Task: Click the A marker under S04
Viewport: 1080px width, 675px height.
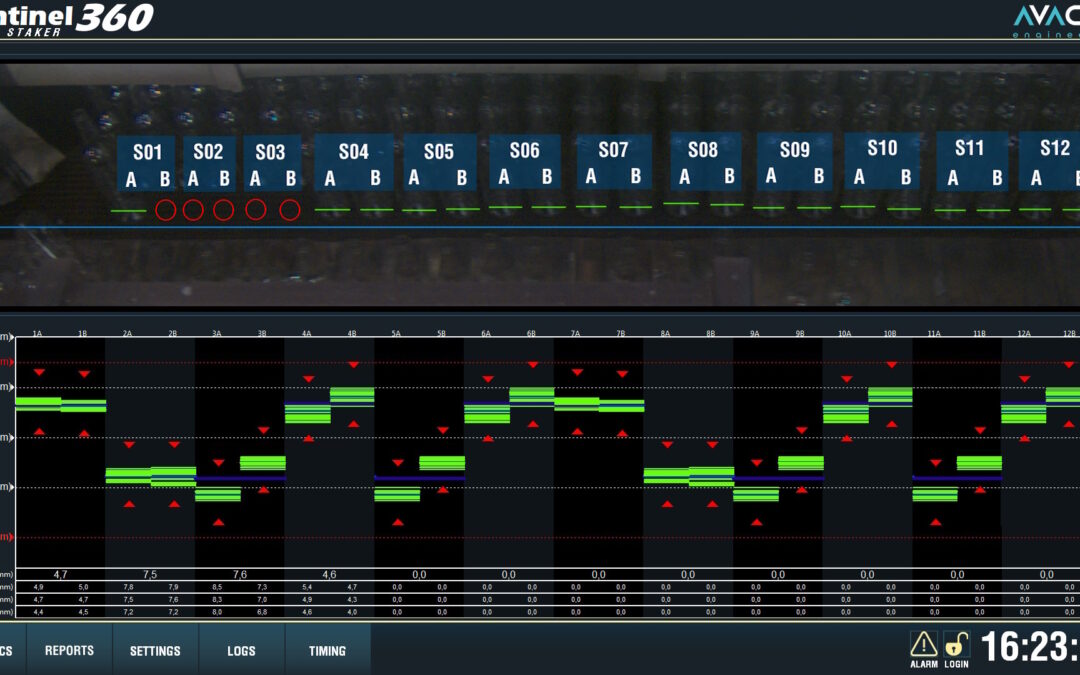Action: click(x=330, y=179)
